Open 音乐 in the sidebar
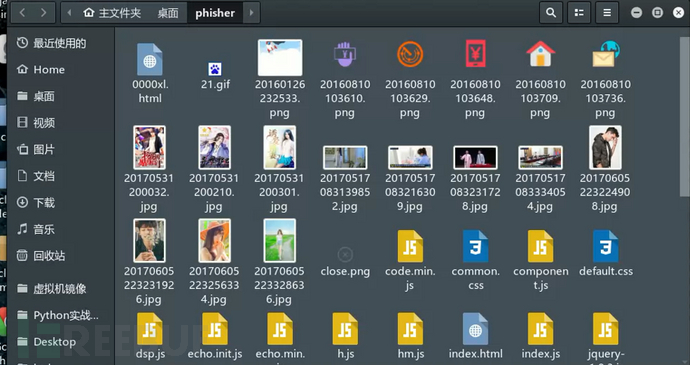 pos(61,229)
